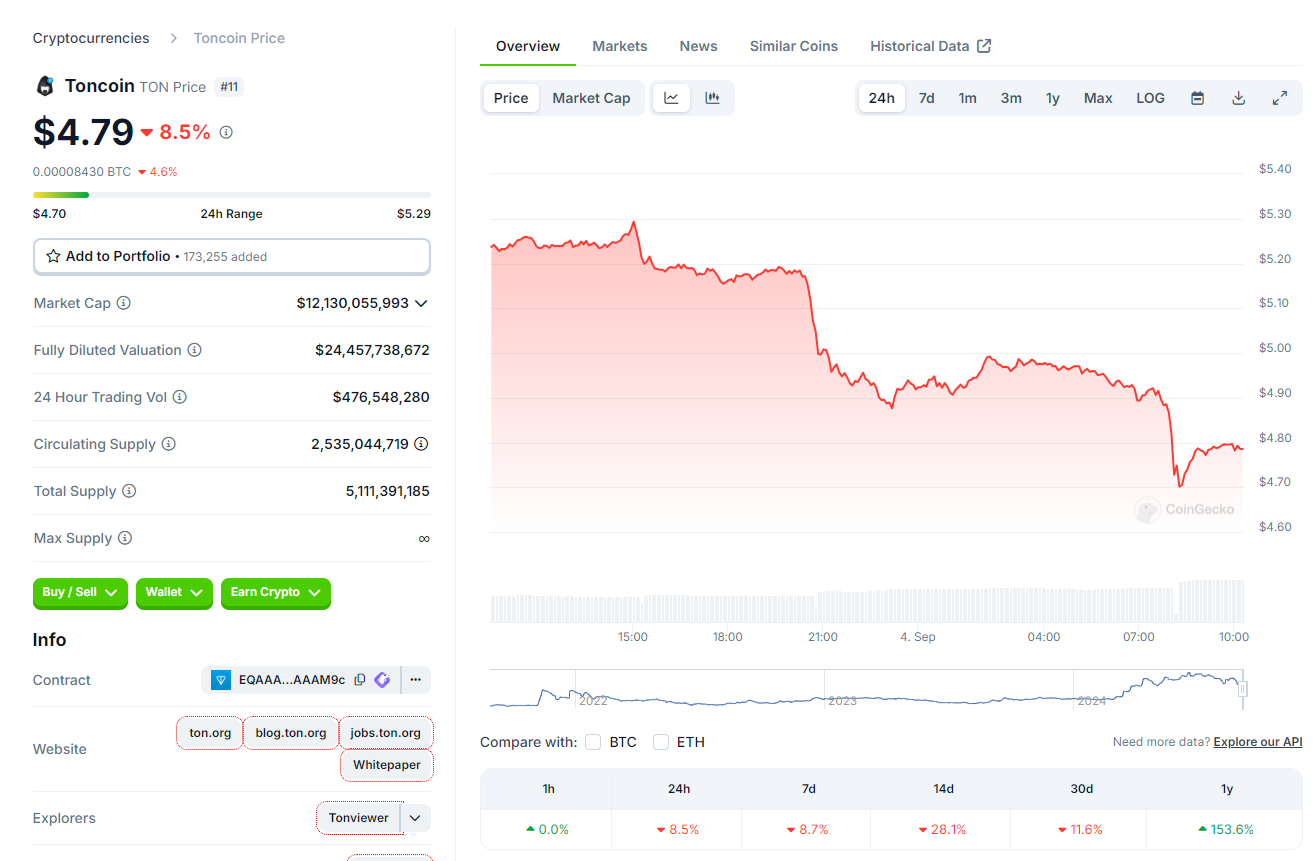
Task: Open Total Supply info icon
Action: 129,491
